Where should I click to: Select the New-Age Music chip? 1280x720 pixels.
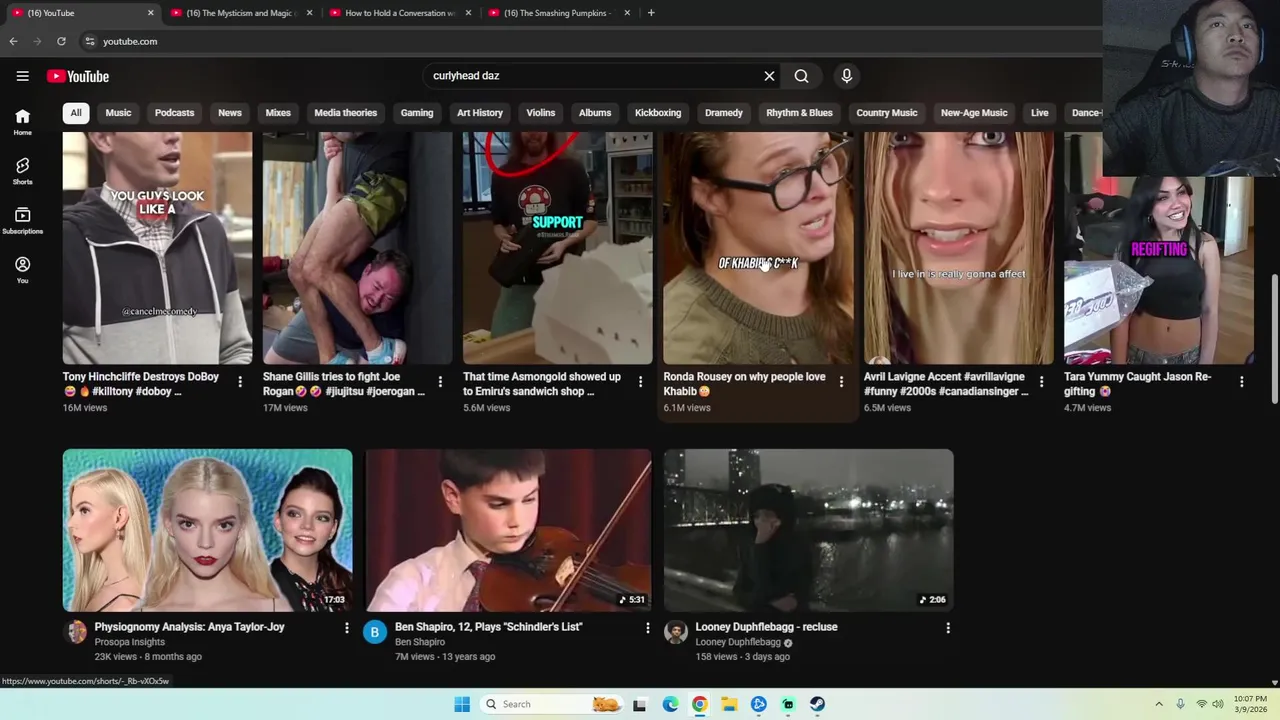[x=974, y=113]
